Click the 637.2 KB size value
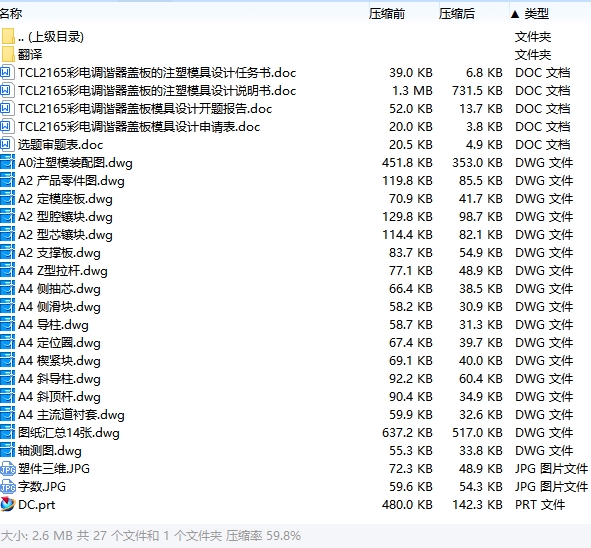The height and width of the screenshot is (548, 591). point(407,433)
